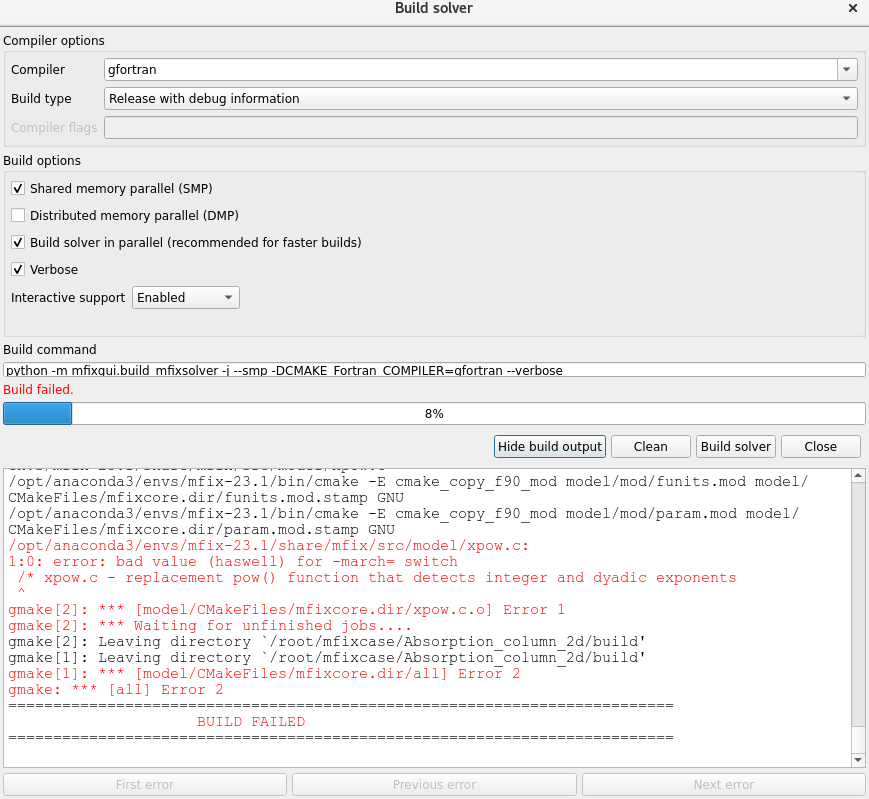
Task: Disable the Verbose checkbox
Action: 18,270
